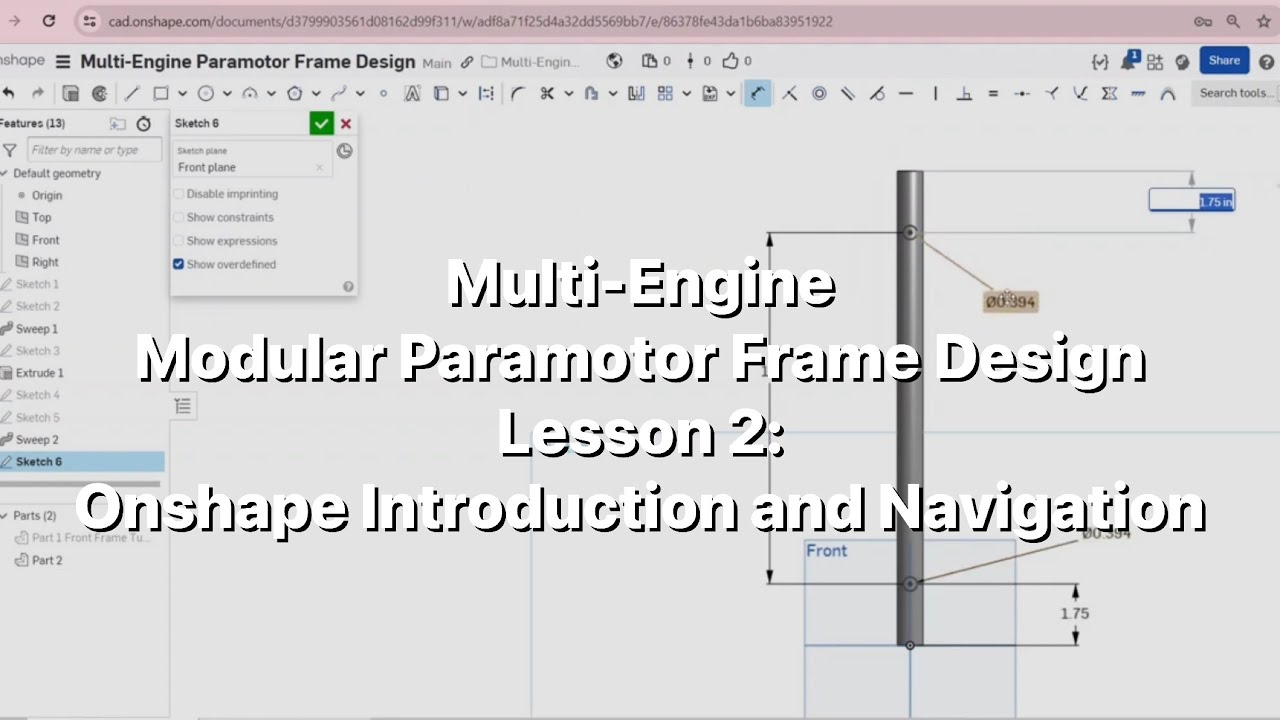The width and height of the screenshot is (1280, 720).
Task: Open the Main workspace branch label
Action: pos(437,62)
